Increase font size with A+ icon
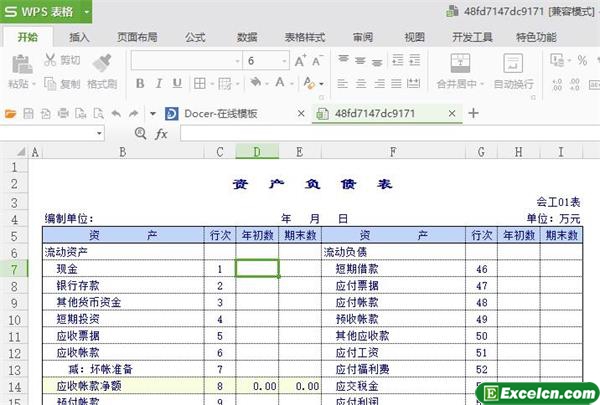This screenshot has width=600, height=405. (x=300, y=61)
